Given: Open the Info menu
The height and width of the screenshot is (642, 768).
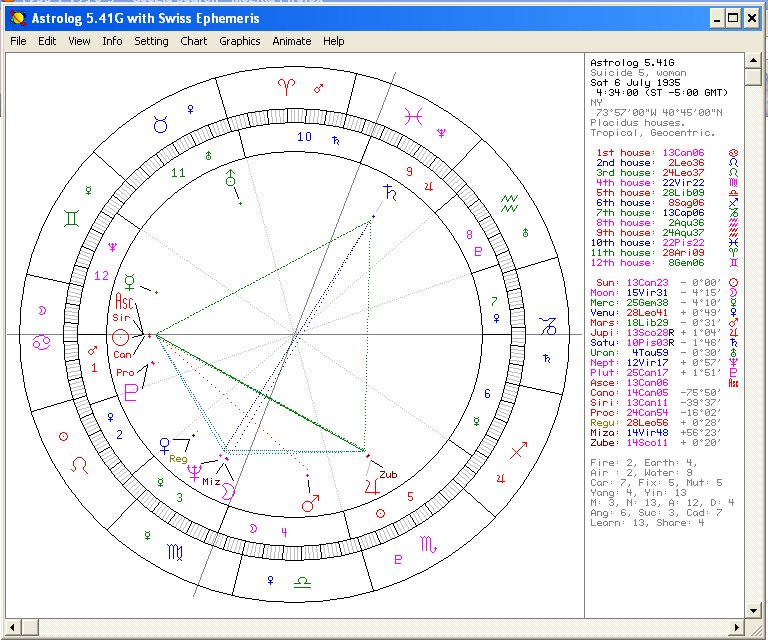Looking at the screenshot, I should point(112,41).
